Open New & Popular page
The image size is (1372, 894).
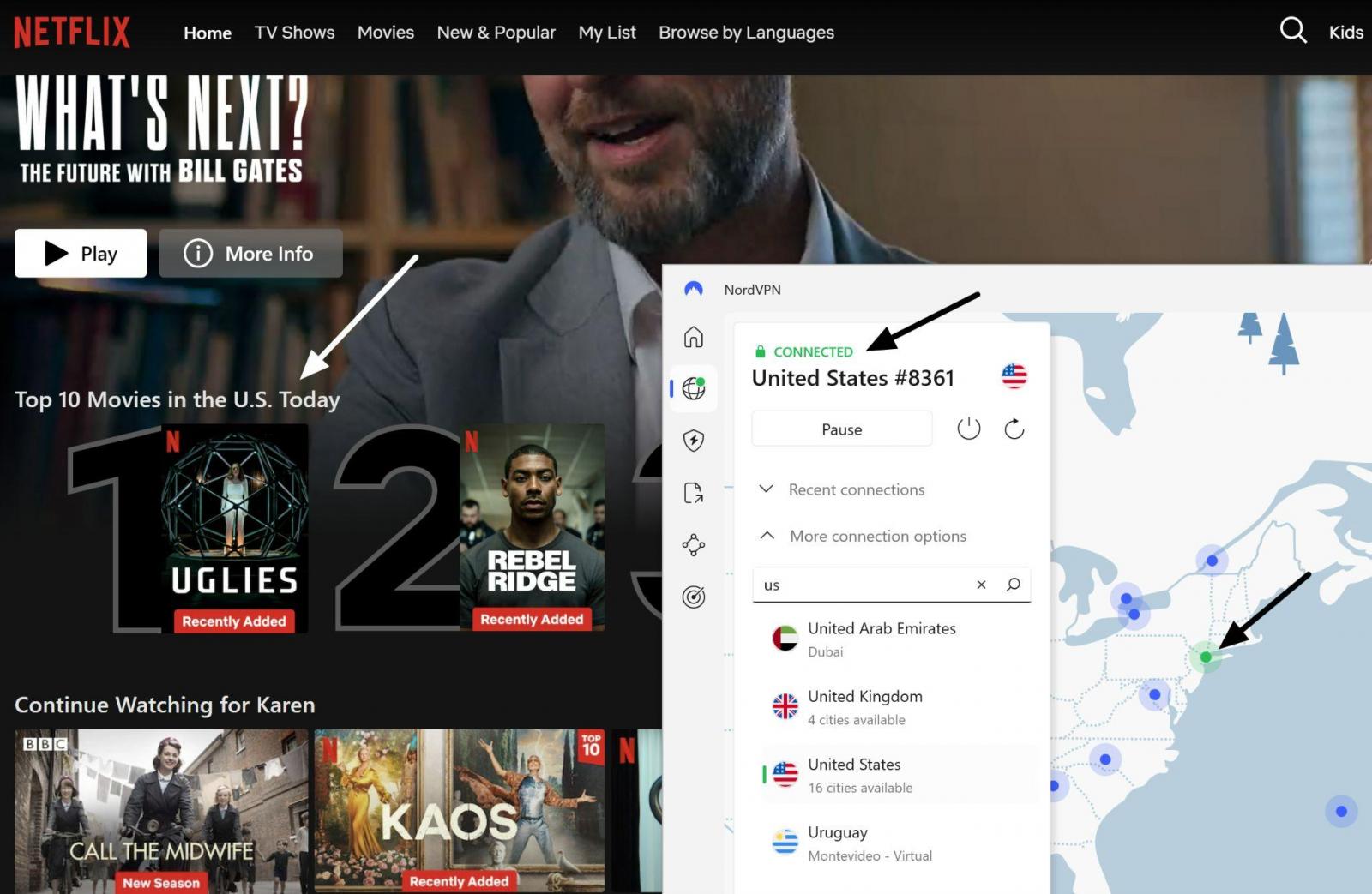click(x=496, y=33)
